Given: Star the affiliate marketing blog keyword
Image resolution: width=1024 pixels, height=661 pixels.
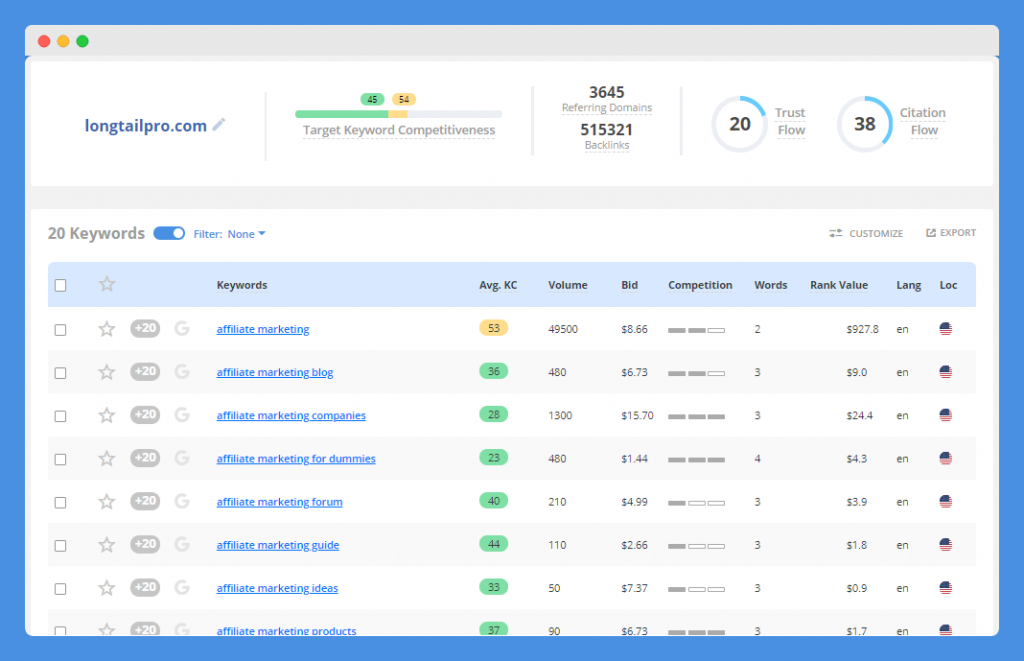Looking at the screenshot, I should pyautogui.click(x=106, y=372).
